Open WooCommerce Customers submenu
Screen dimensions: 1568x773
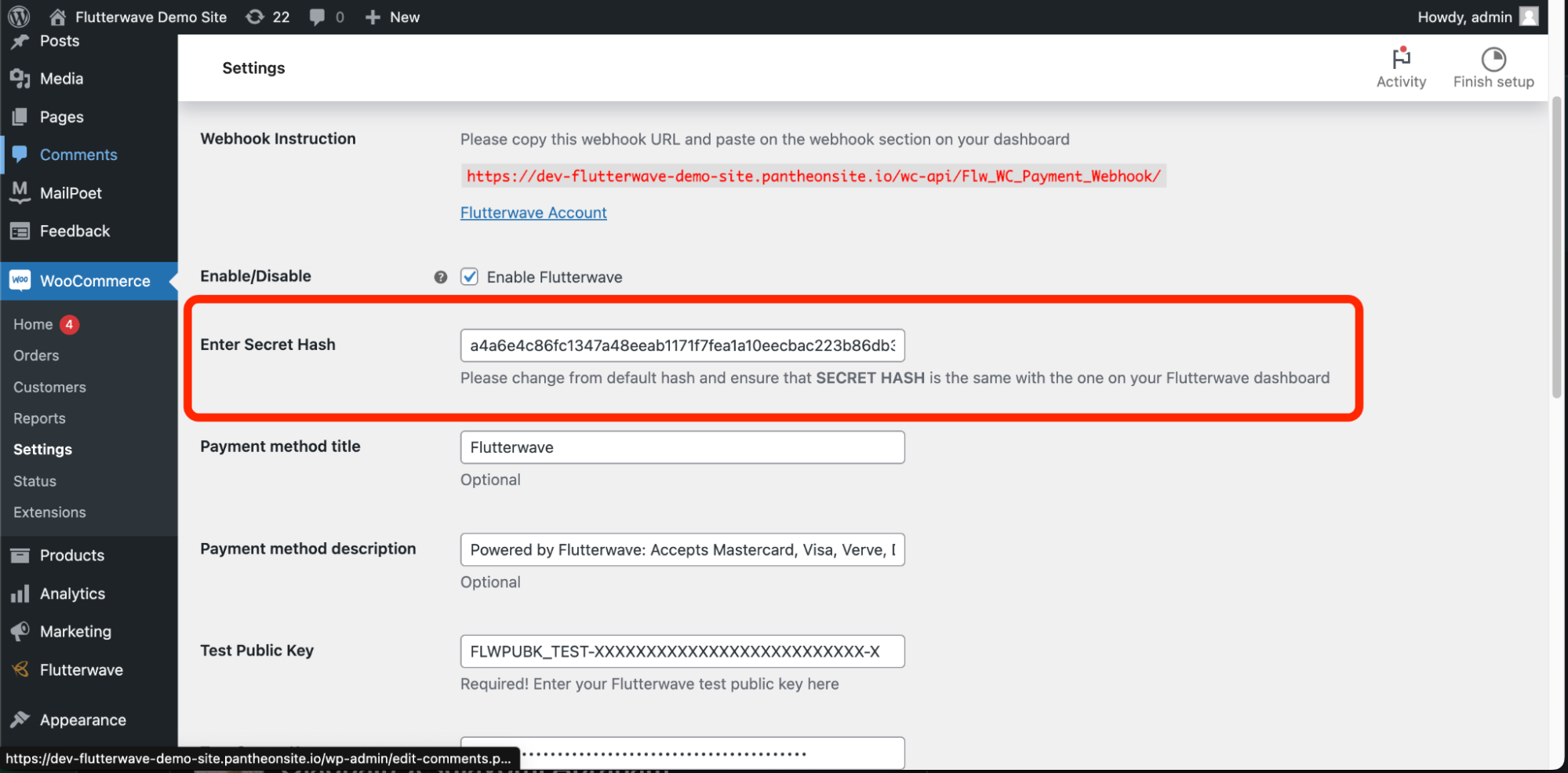click(49, 387)
